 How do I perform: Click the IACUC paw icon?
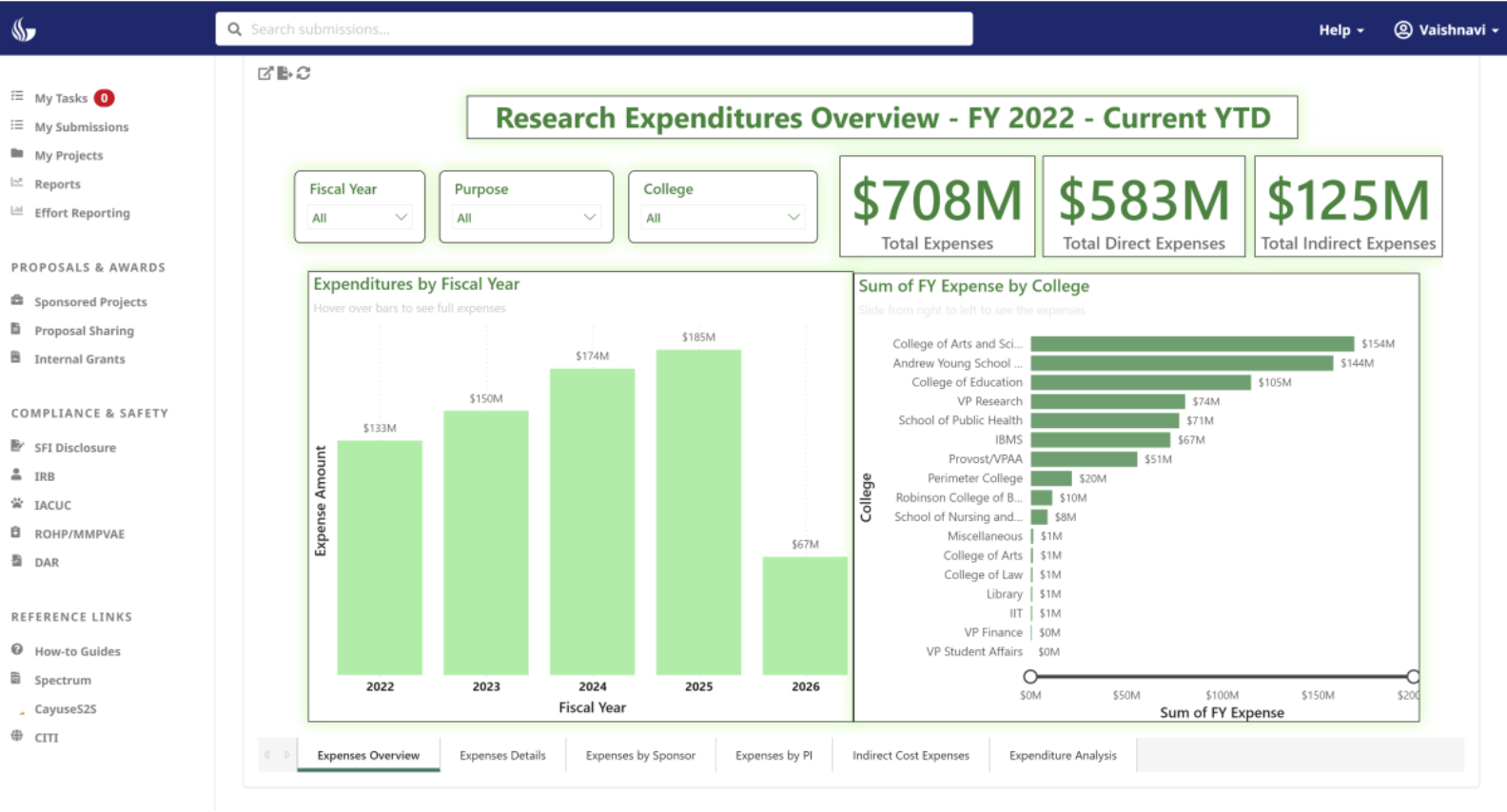(x=17, y=504)
